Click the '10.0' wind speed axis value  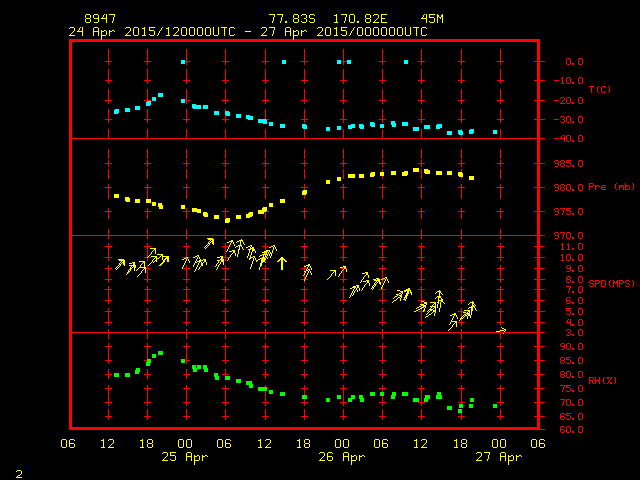point(572,258)
